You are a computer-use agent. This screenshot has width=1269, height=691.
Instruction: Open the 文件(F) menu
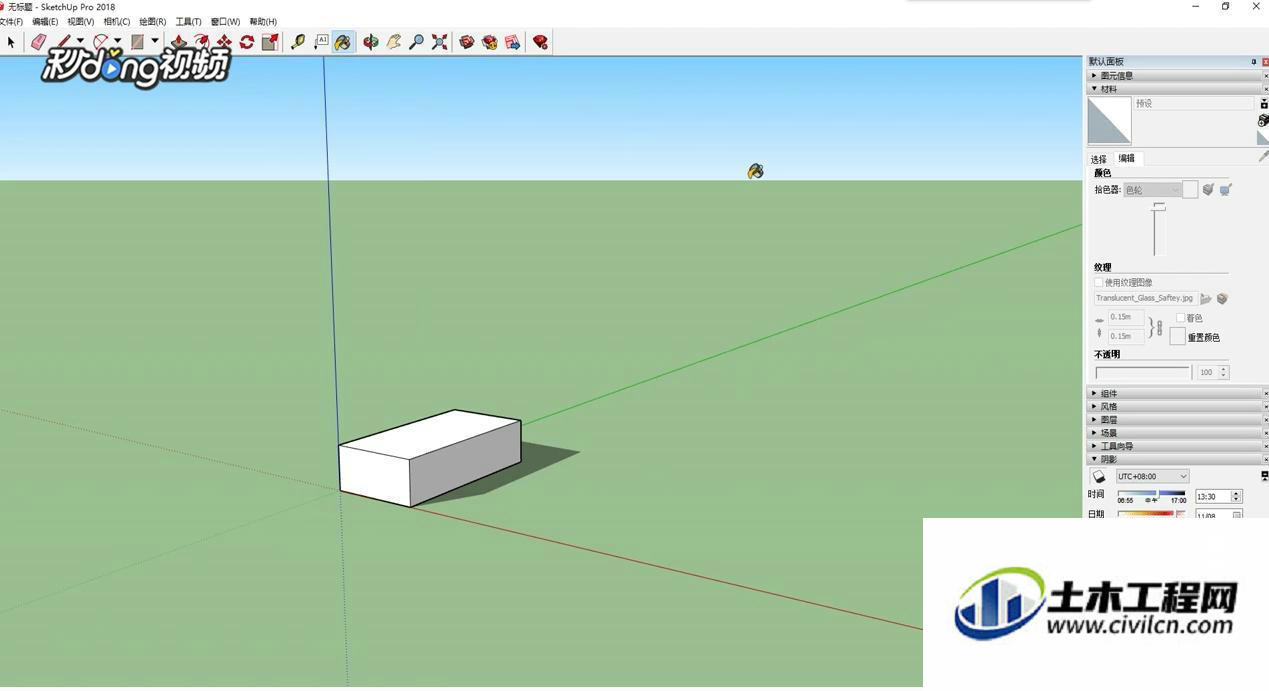11,21
